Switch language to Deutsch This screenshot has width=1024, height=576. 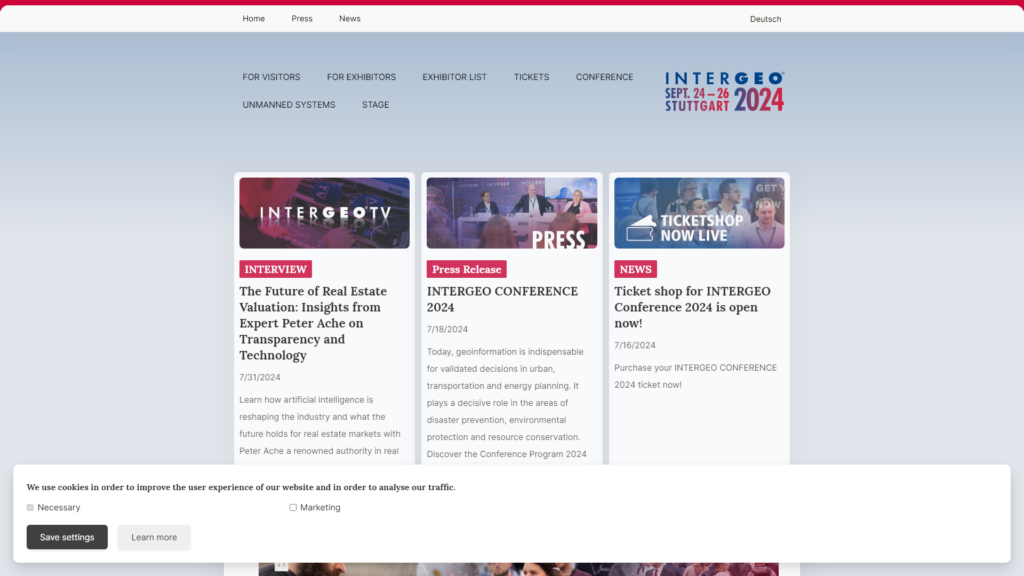click(765, 19)
